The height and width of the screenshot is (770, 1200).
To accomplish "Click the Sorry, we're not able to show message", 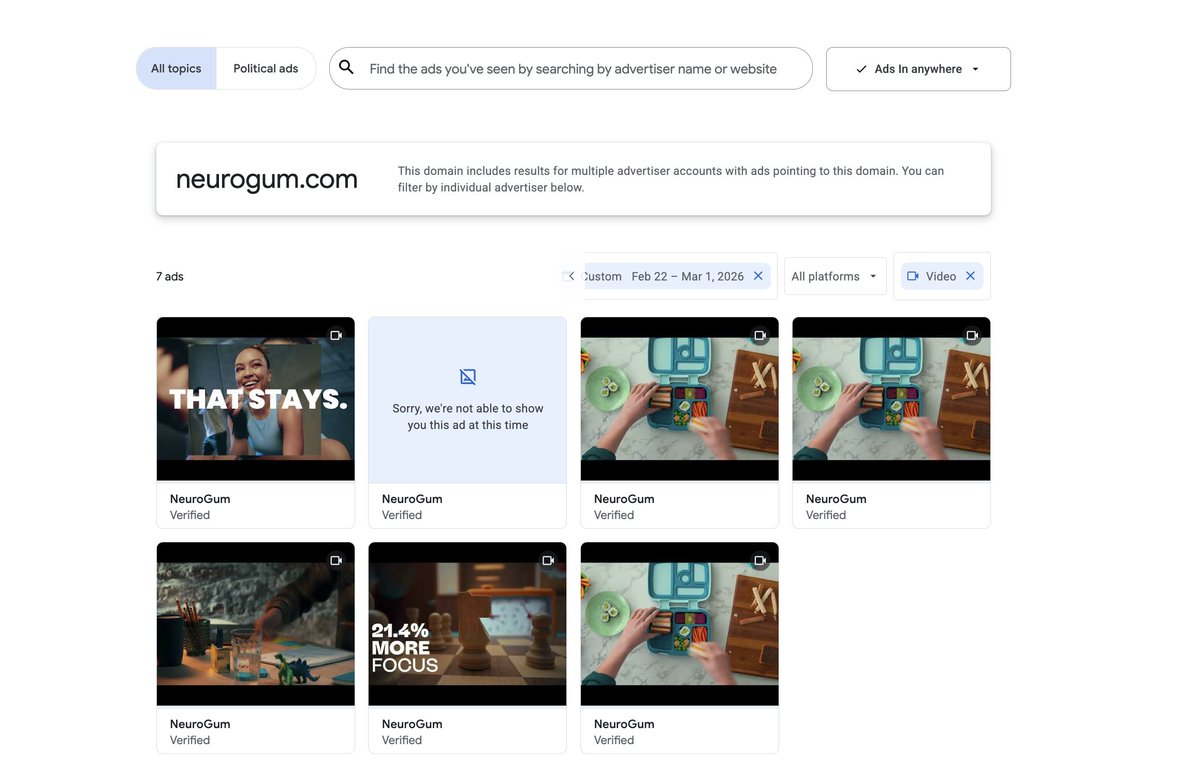I will pyautogui.click(x=468, y=417).
